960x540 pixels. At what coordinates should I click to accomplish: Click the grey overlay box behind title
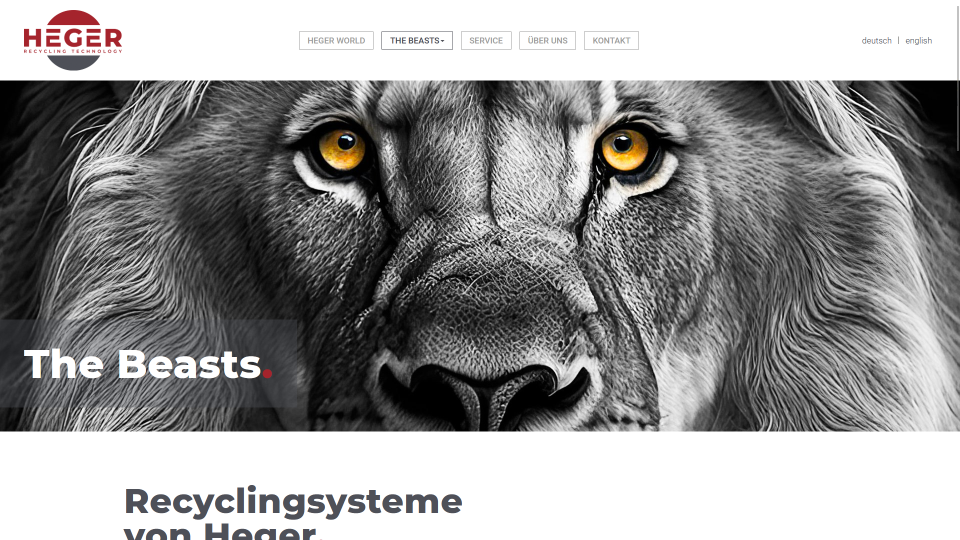pyautogui.click(x=149, y=364)
